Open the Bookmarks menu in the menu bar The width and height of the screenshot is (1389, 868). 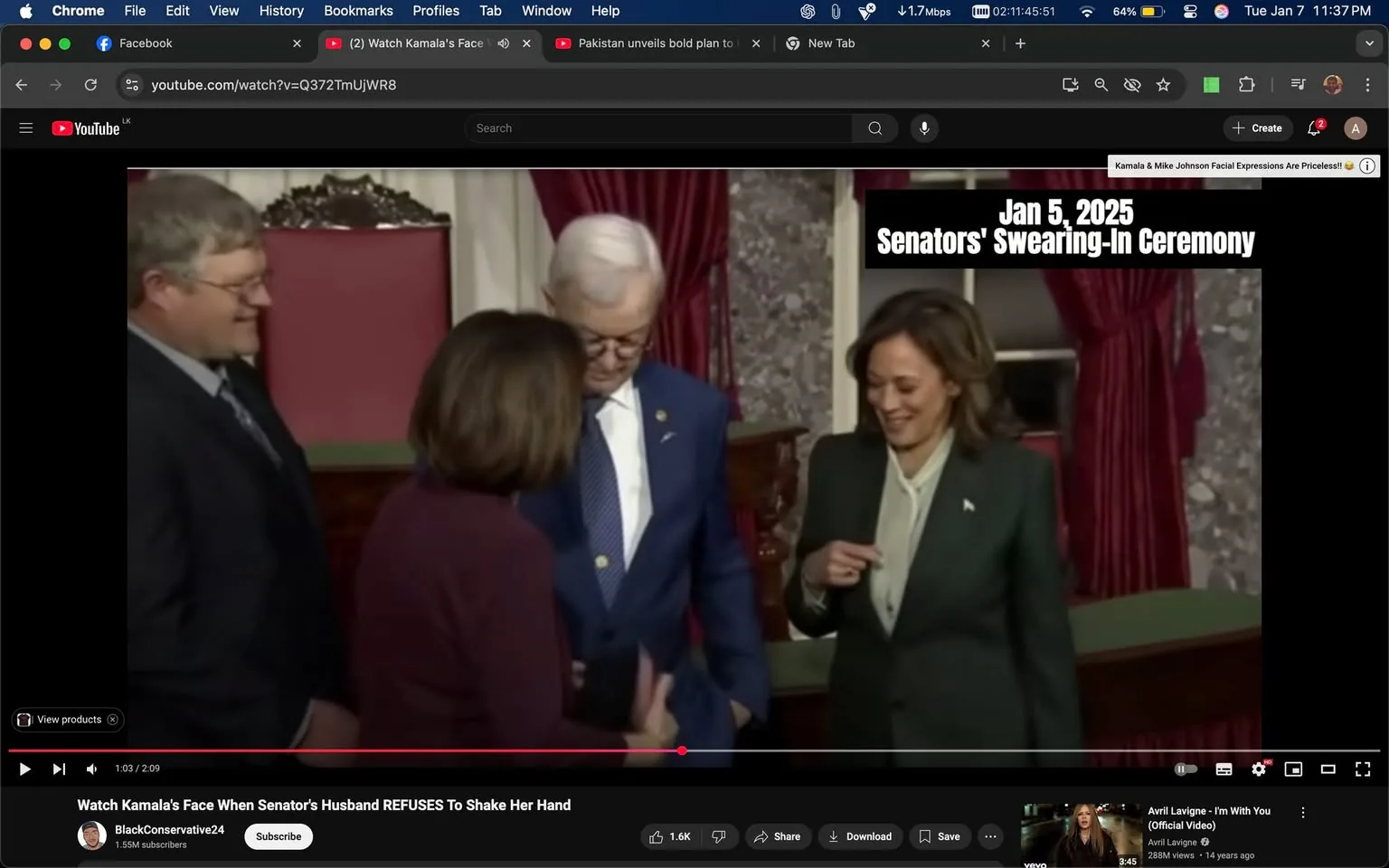point(358,11)
